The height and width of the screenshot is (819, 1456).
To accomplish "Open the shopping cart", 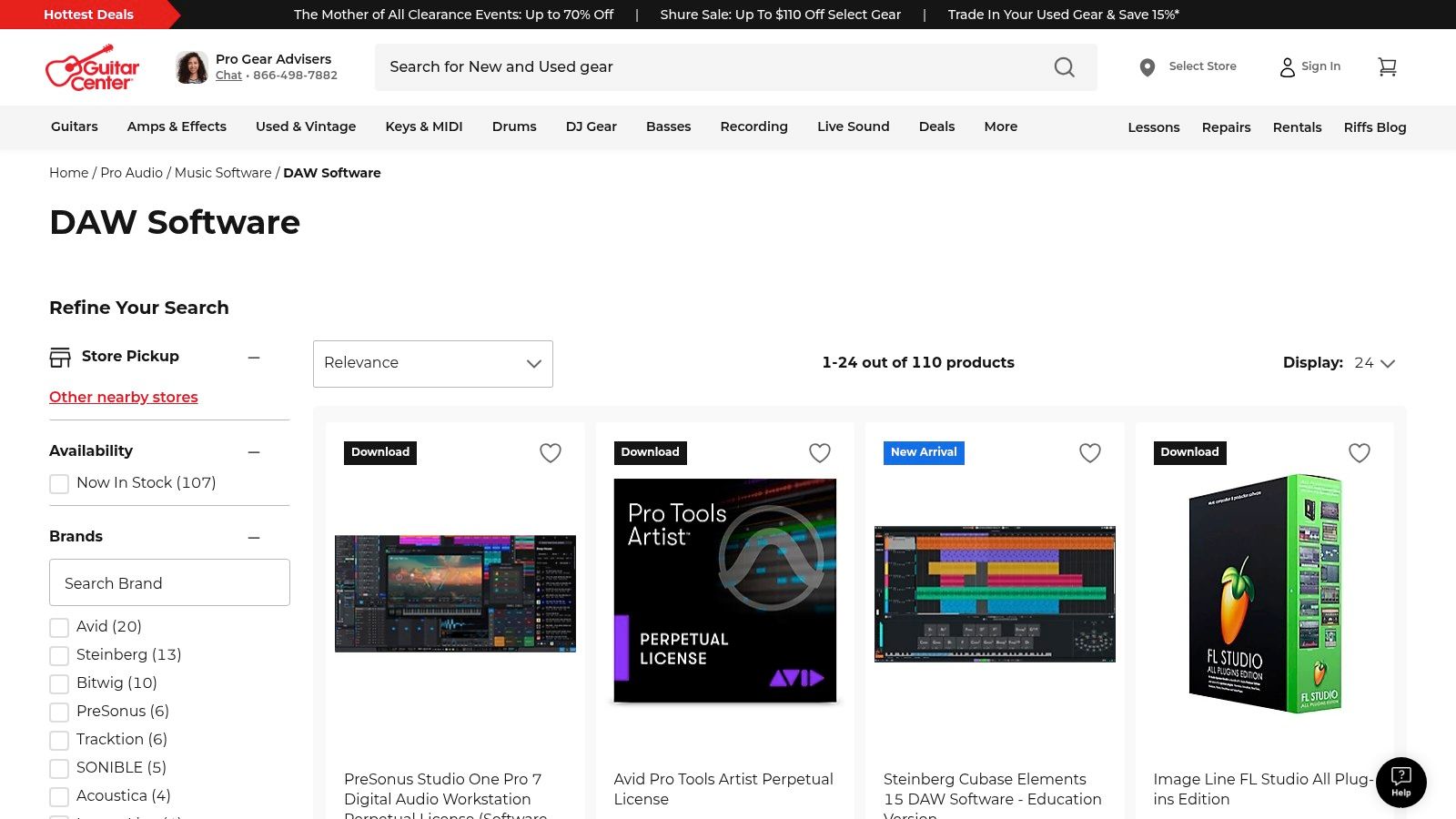I will pos(1387,66).
